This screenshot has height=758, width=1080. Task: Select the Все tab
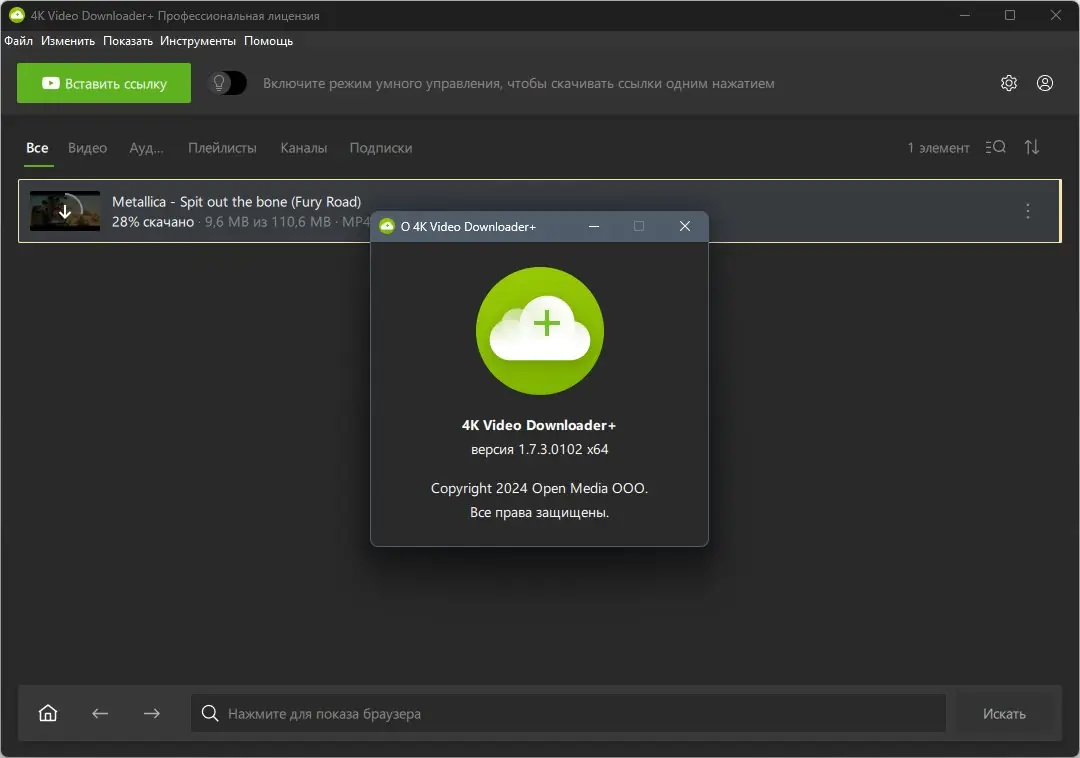click(x=37, y=147)
